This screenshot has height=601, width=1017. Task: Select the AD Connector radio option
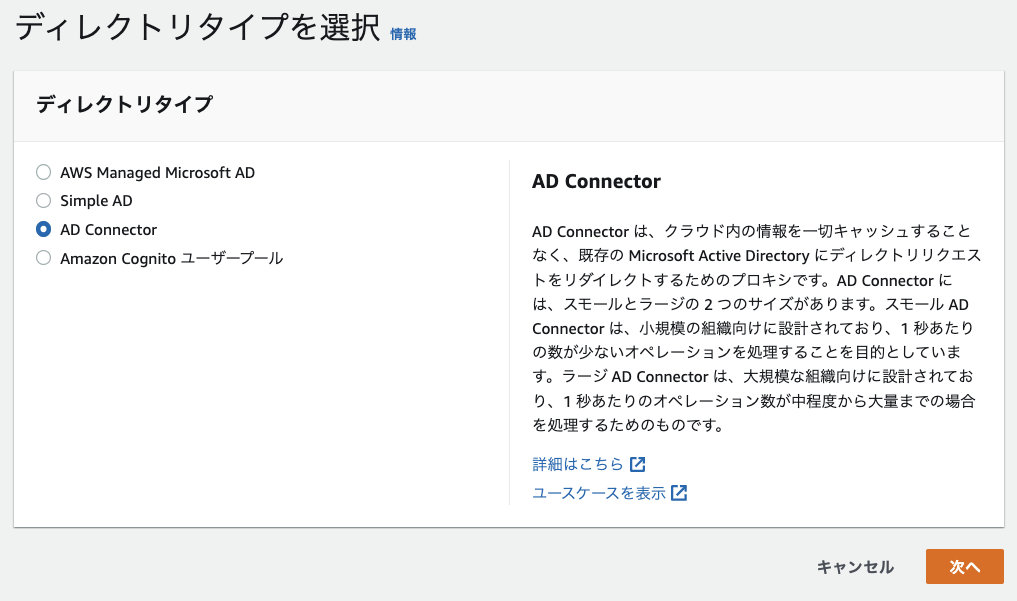[43, 230]
